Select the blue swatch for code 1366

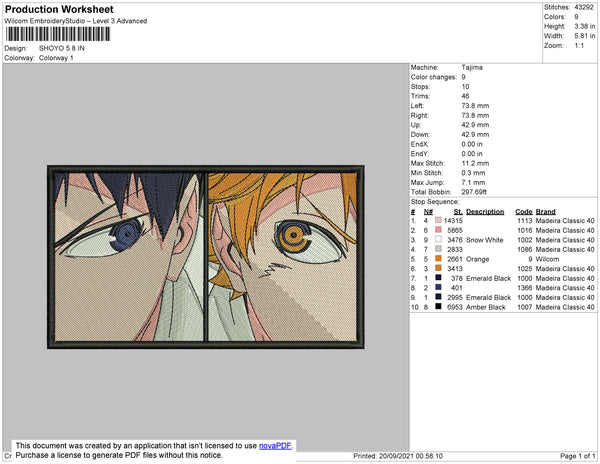tap(438, 287)
